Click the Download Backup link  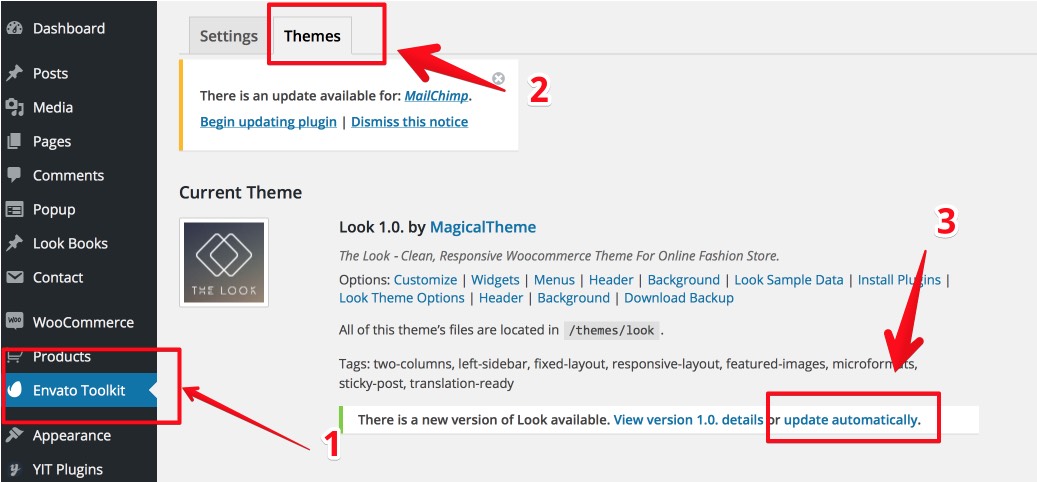679,298
